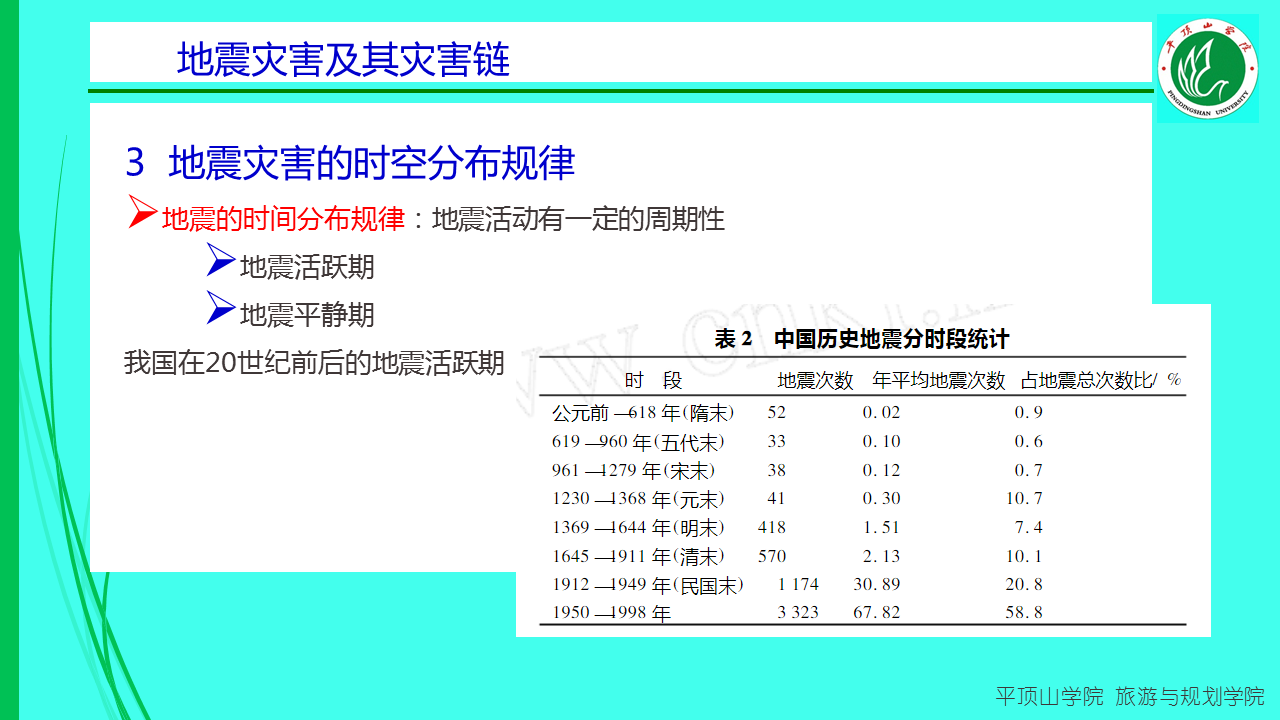Click the period cell 1950—1998年
This screenshot has width=1280, height=720.
point(612,613)
